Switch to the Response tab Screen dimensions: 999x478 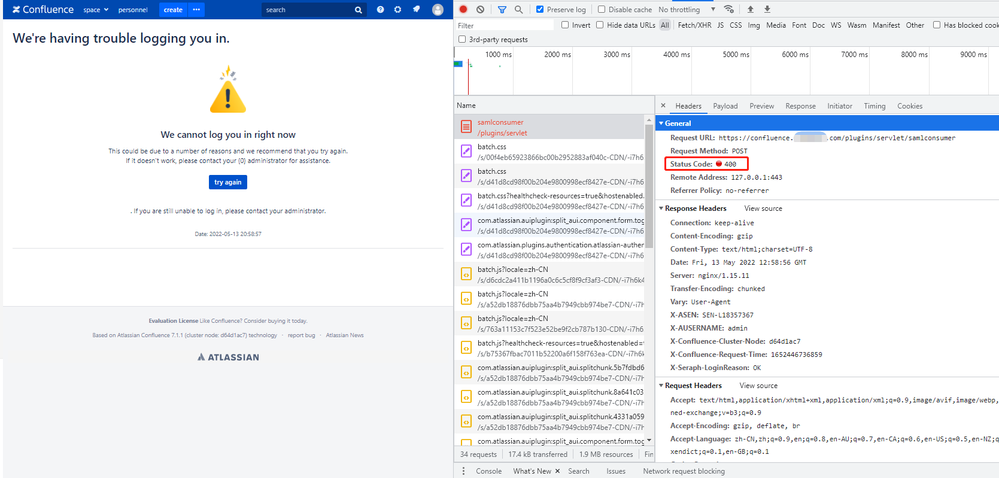click(x=800, y=106)
